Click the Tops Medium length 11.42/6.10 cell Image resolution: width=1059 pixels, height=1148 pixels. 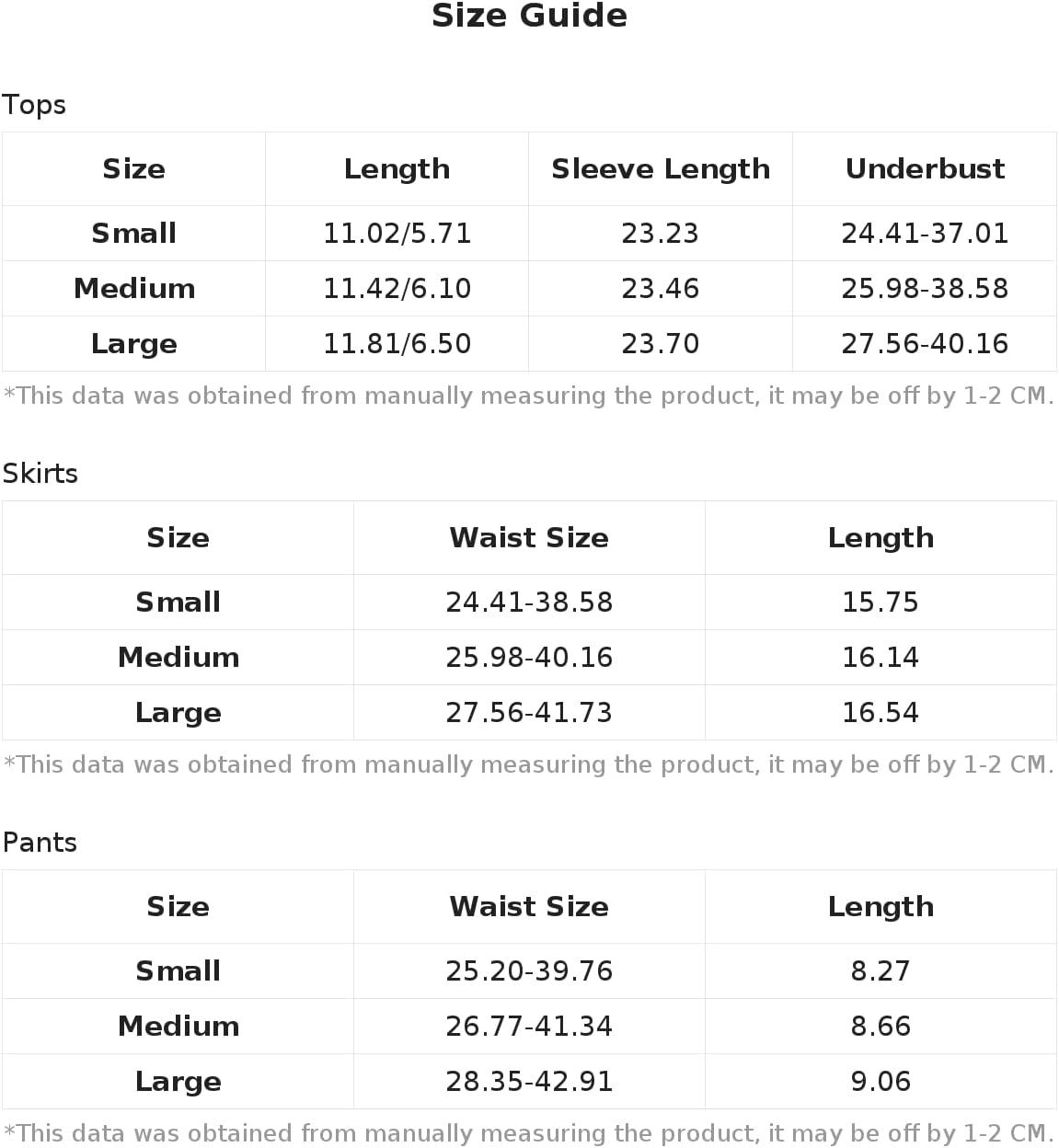[x=397, y=289]
